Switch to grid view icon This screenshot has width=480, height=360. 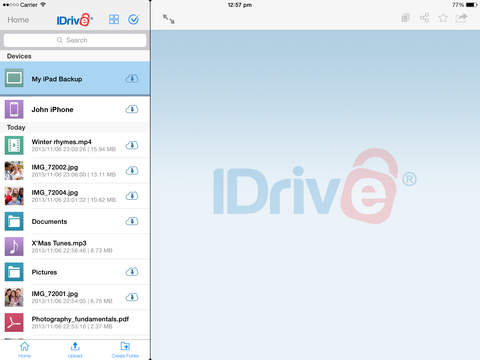[114, 19]
